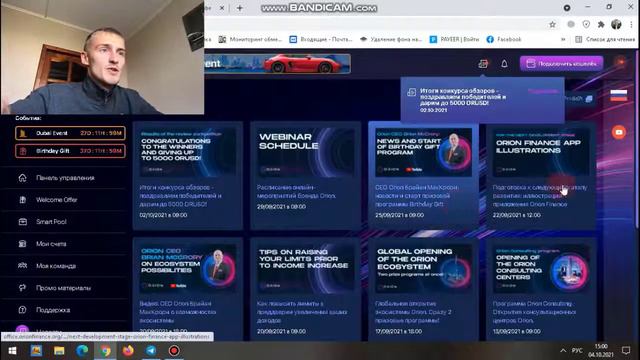Click Итоги конкурса обзоров popup text

[463, 97]
